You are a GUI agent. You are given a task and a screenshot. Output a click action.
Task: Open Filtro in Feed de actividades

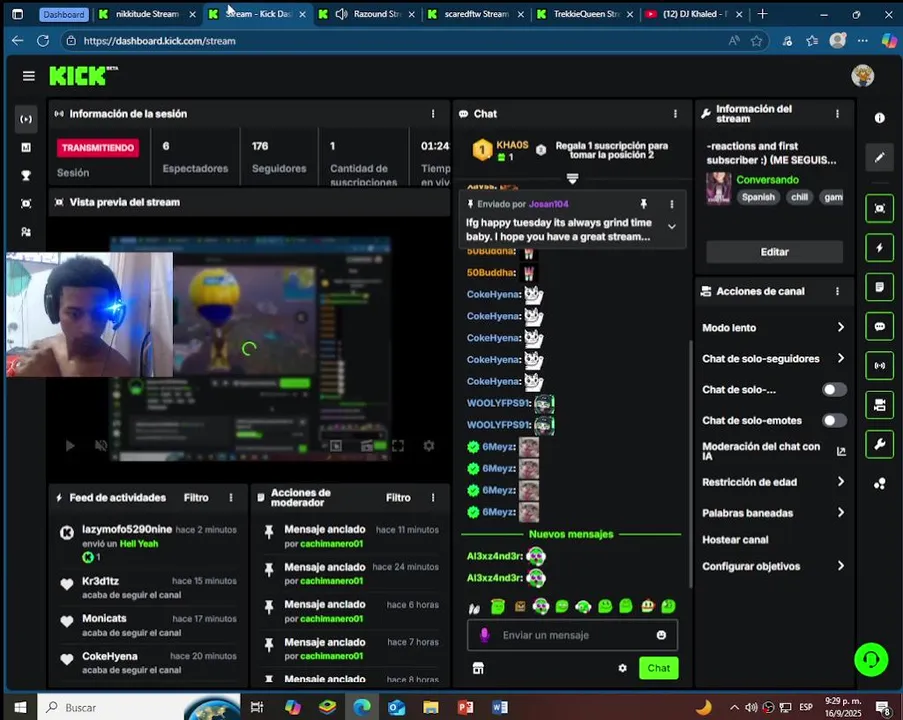196,498
